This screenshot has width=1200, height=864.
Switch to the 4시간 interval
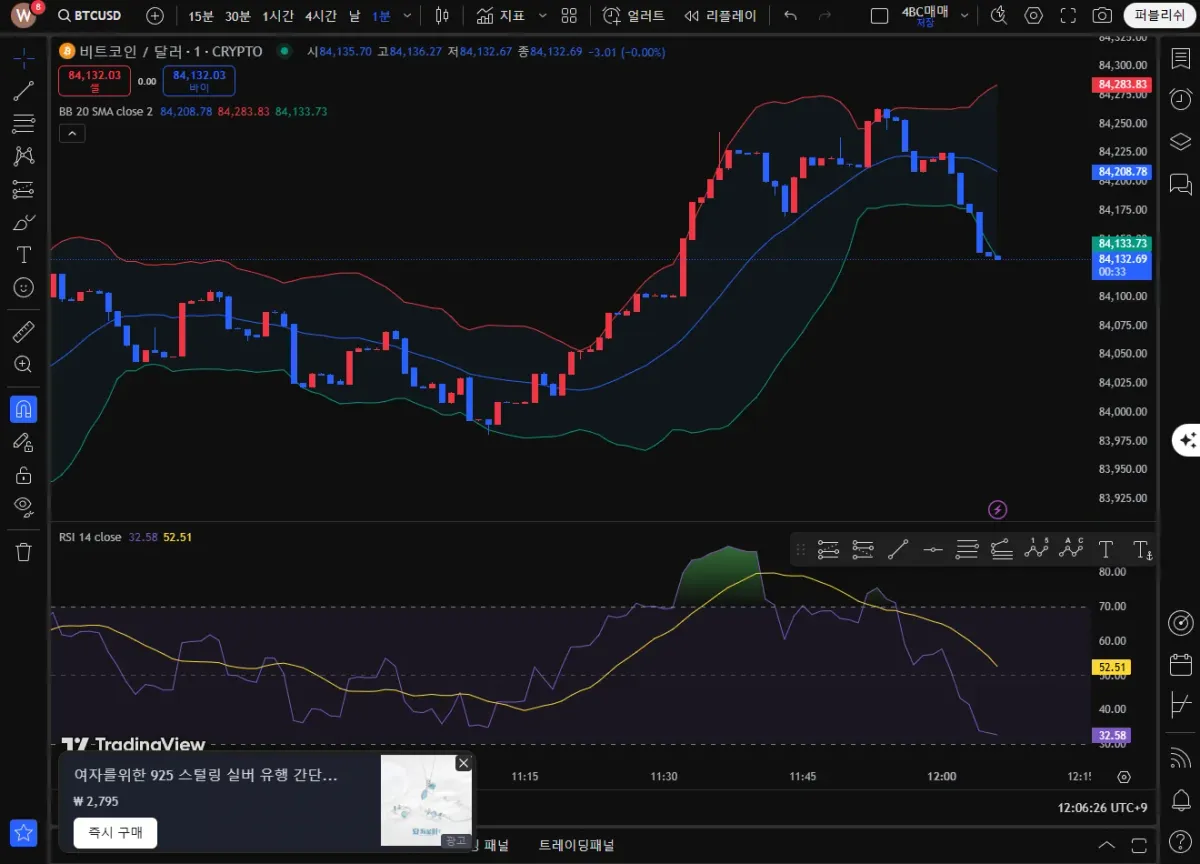(321, 16)
